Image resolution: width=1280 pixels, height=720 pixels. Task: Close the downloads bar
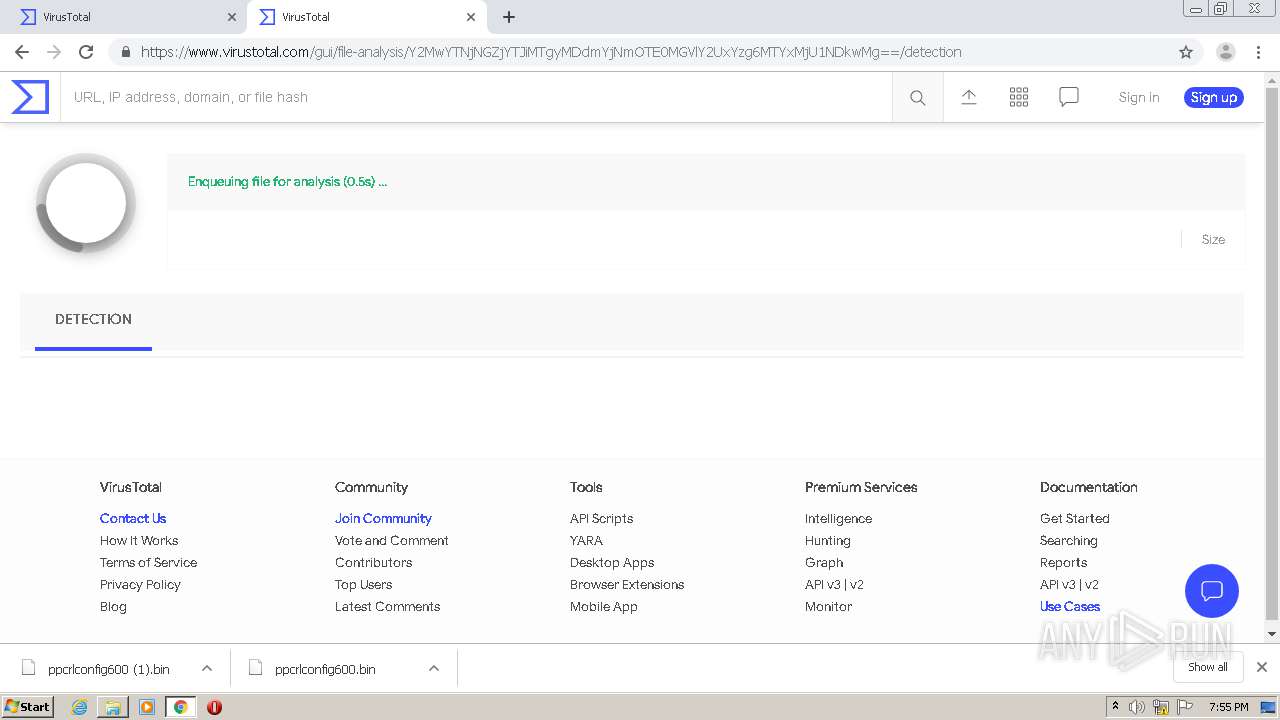tap(1262, 667)
